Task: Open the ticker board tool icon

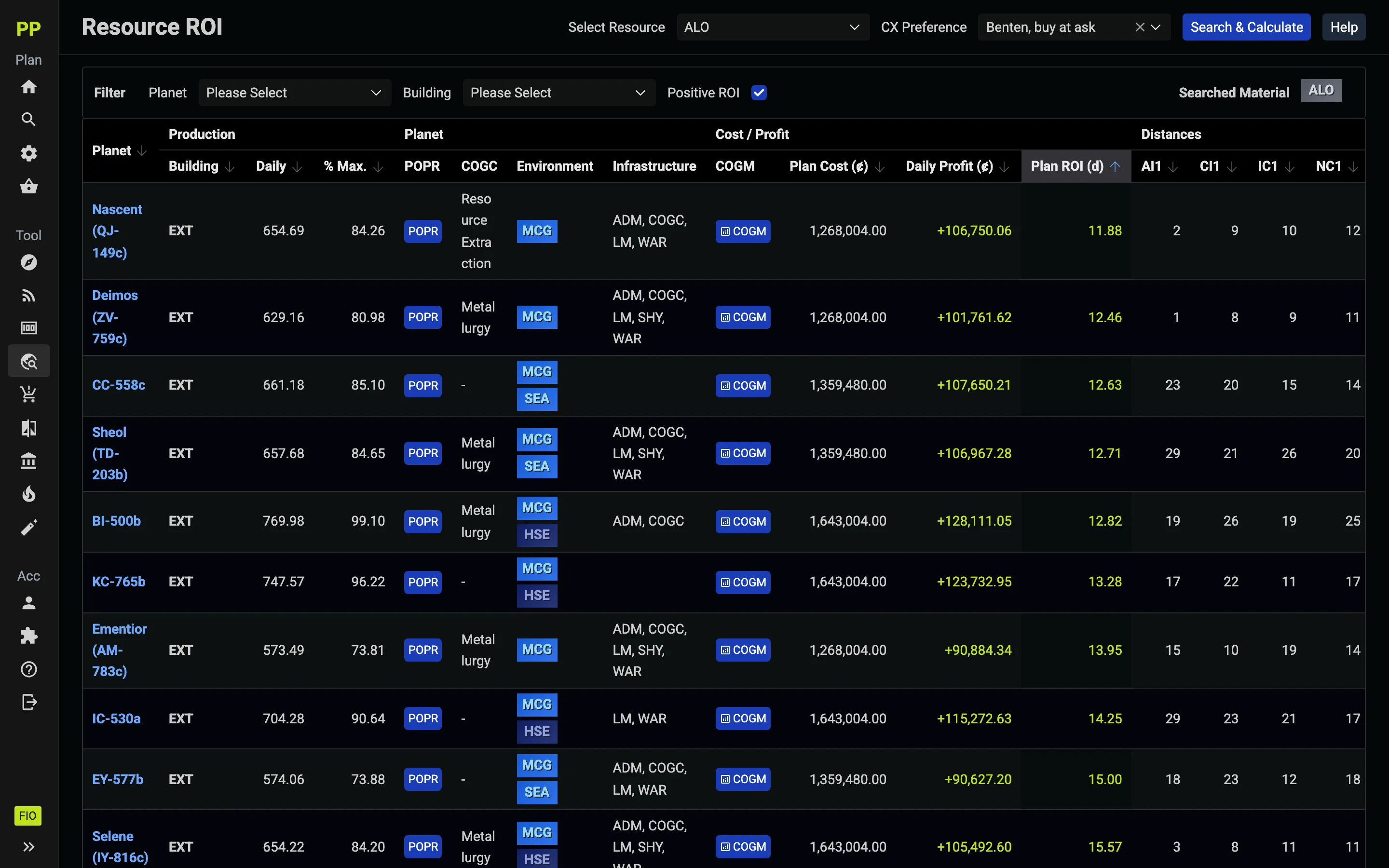Action: (x=29, y=328)
